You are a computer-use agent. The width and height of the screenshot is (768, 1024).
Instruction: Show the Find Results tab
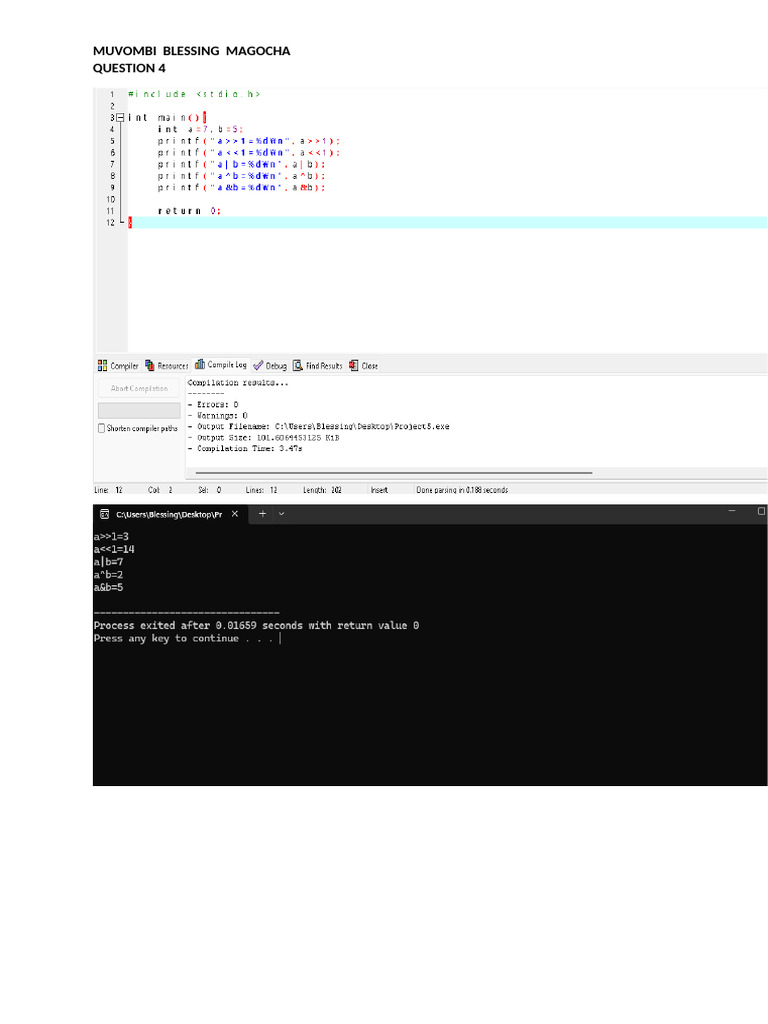pos(317,366)
